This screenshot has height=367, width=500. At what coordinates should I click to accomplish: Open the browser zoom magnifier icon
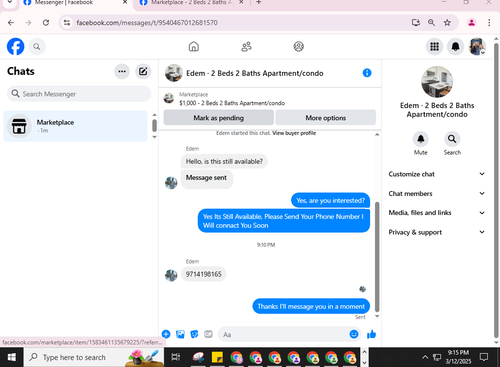click(x=431, y=23)
